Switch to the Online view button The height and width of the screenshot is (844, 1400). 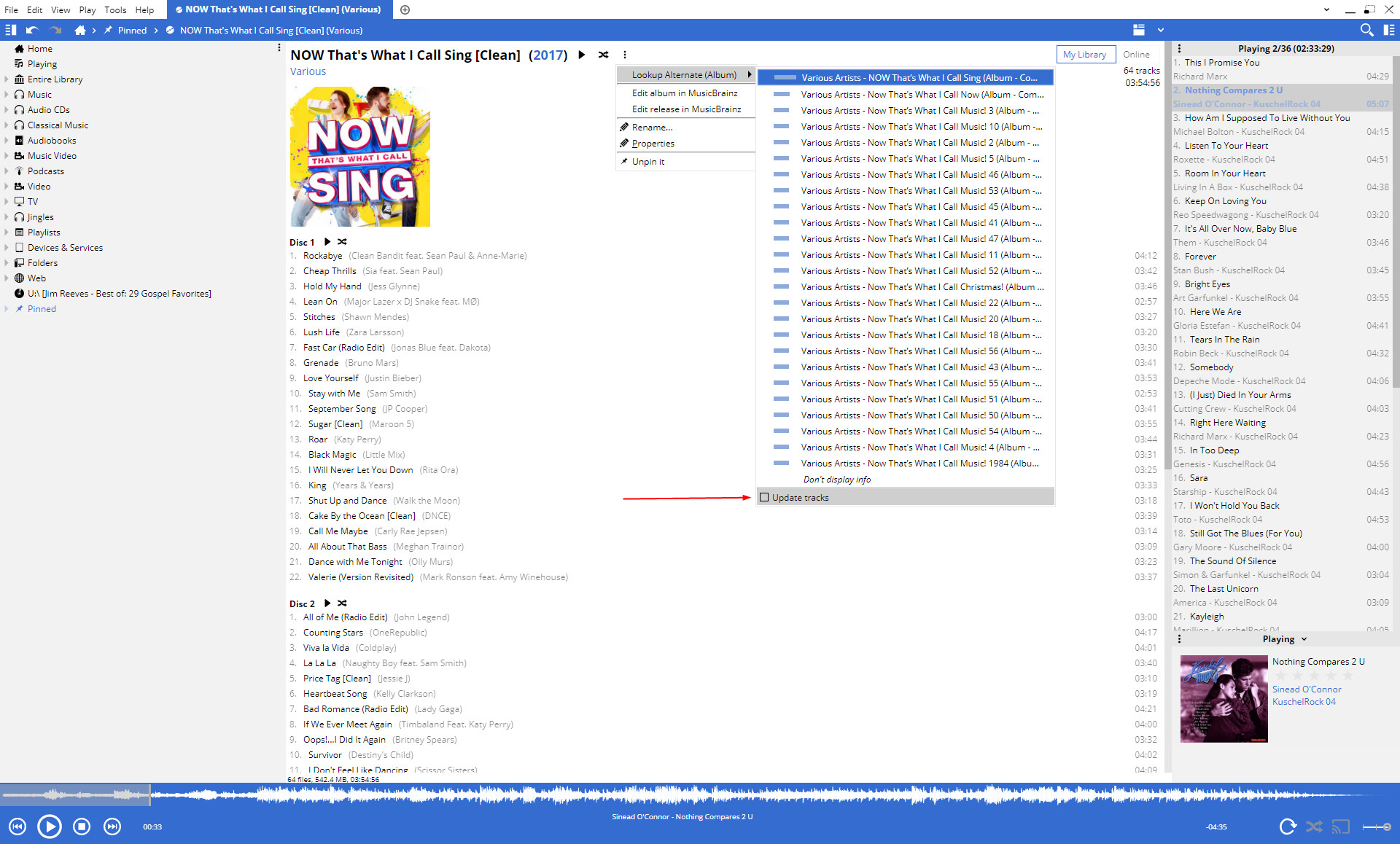point(1135,55)
